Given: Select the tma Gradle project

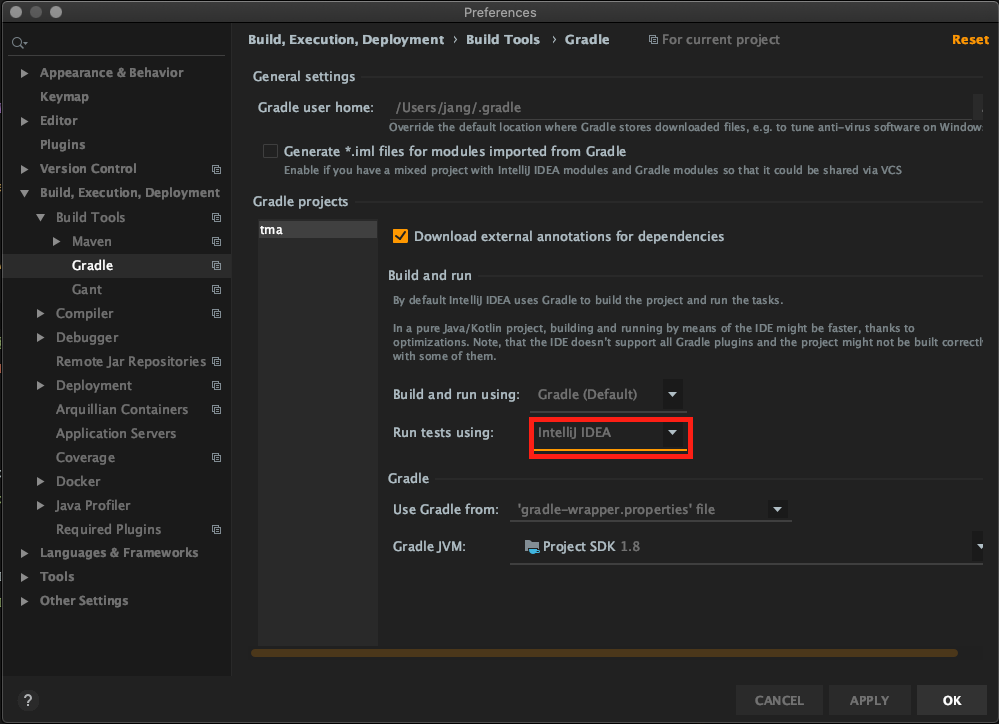Looking at the screenshot, I should point(317,229).
